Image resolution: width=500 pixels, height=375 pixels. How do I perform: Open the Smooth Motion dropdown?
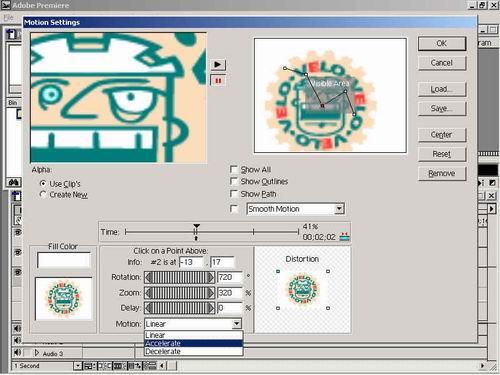click(x=339, y=209)
